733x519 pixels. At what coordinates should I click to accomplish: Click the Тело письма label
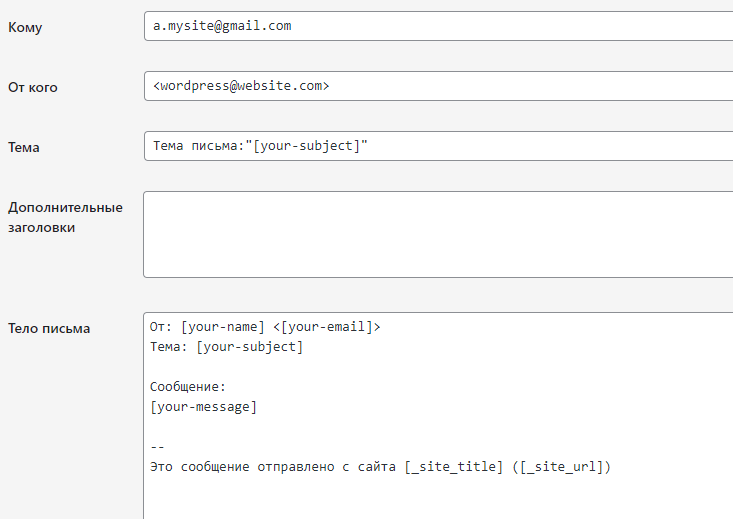click(x=49, y=328)
